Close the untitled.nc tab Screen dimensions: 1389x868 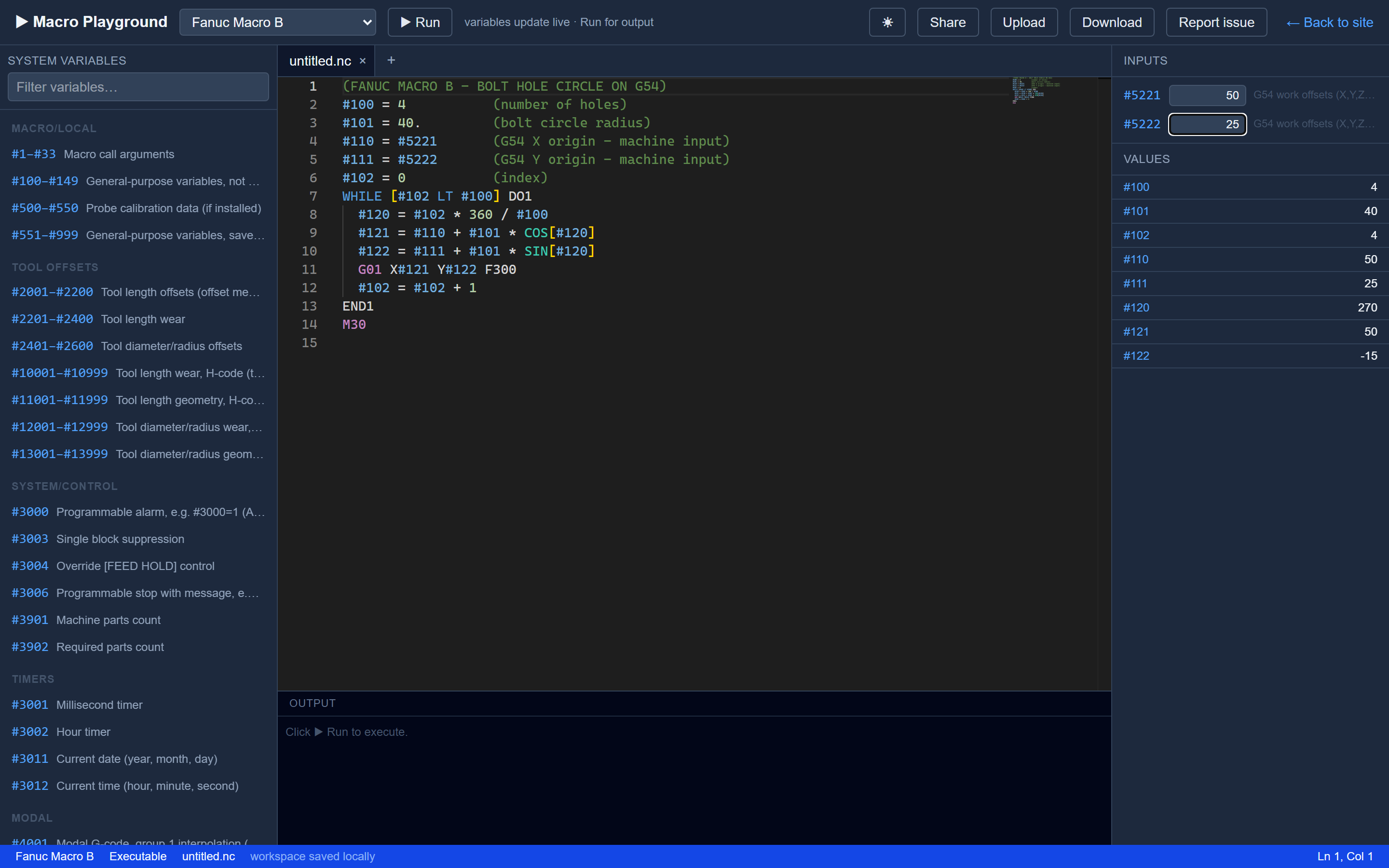pos(363,61)
